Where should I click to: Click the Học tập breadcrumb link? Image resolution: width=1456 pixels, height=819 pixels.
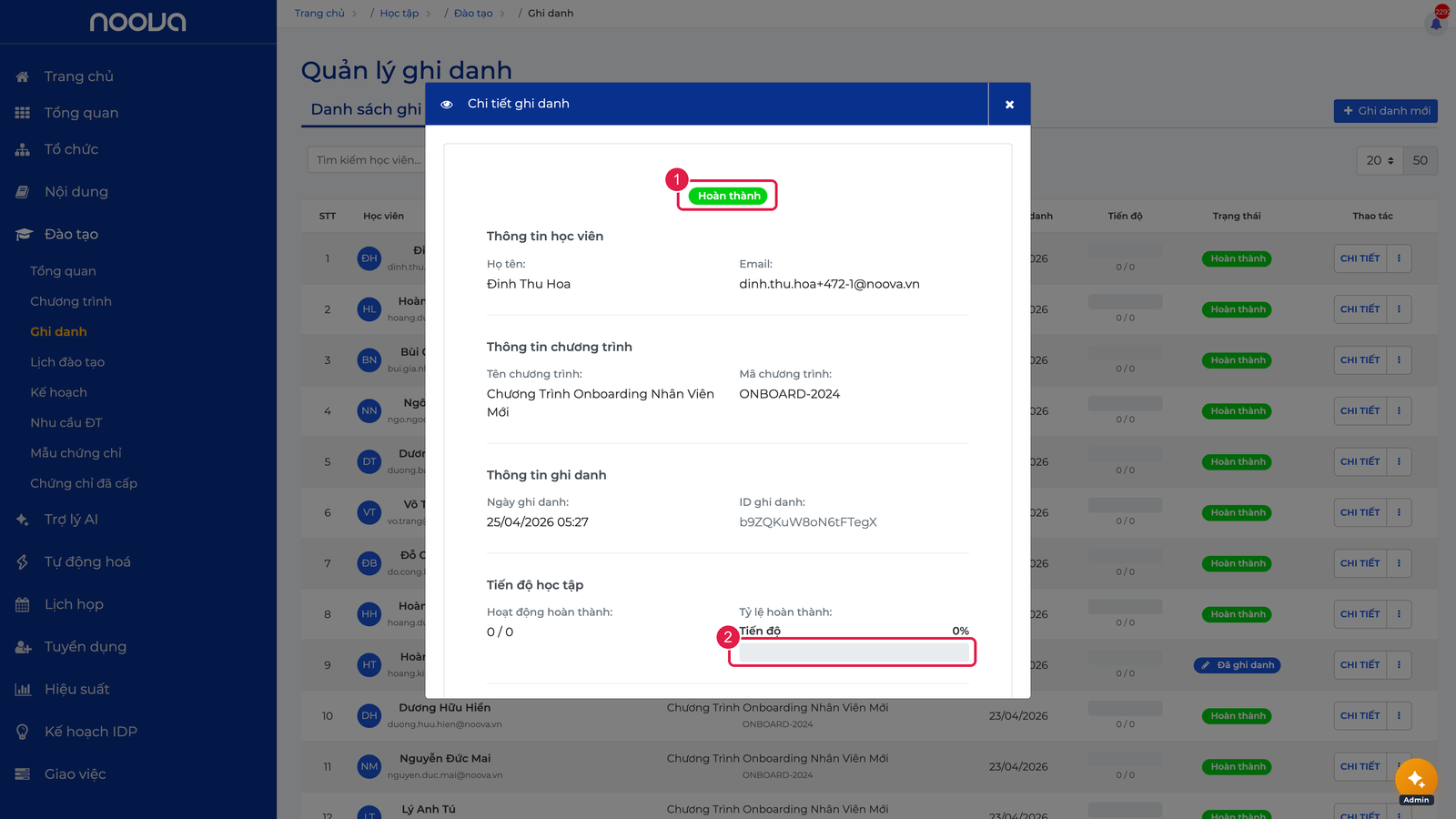pyautogui.click(x=399, y=13)
